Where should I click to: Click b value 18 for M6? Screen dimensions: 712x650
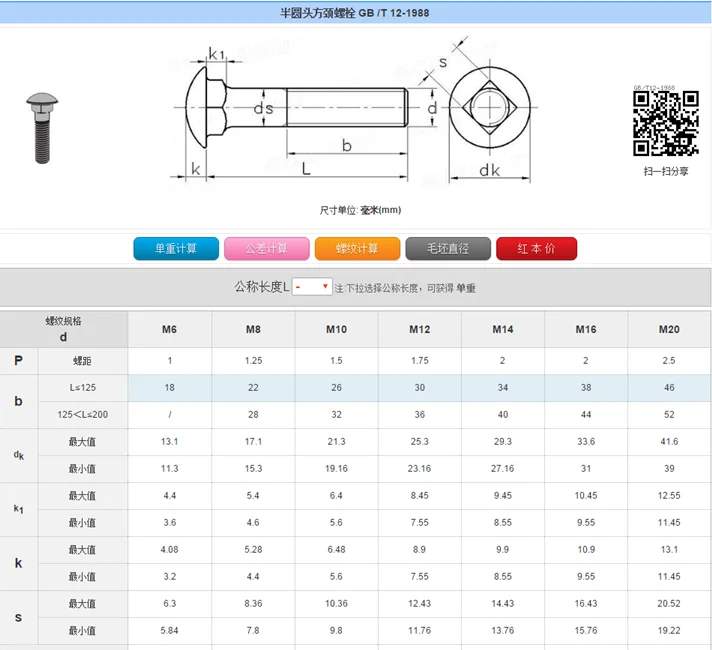[169, 388]
